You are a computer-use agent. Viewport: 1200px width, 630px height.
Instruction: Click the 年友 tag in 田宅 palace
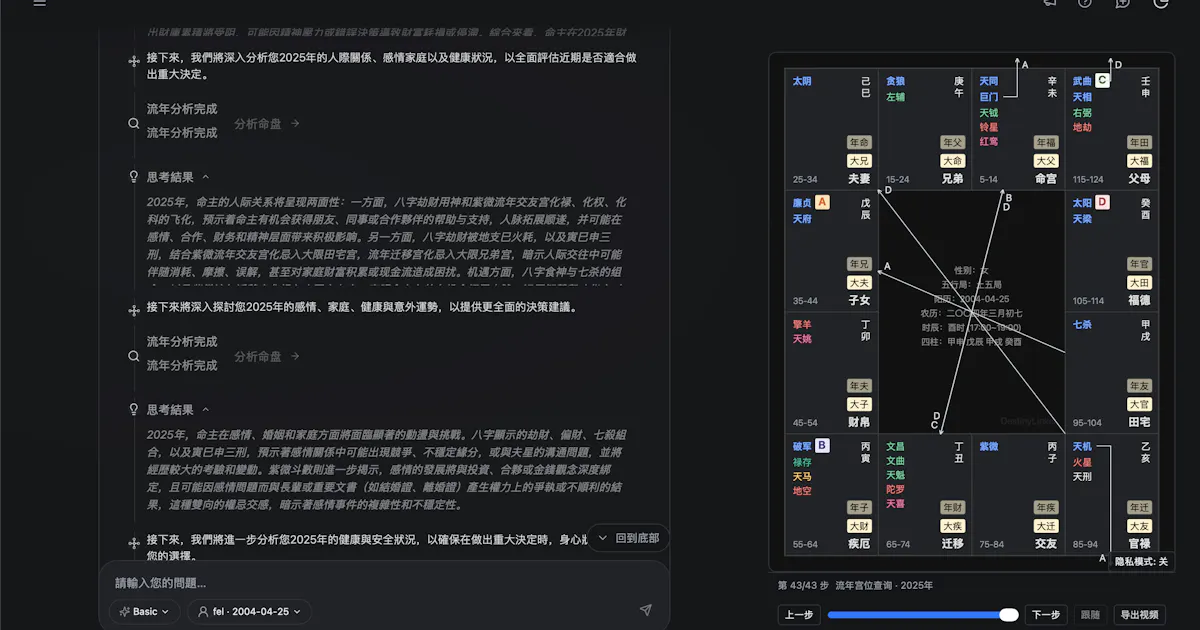pyautogui.click(x=1139, y=386)
